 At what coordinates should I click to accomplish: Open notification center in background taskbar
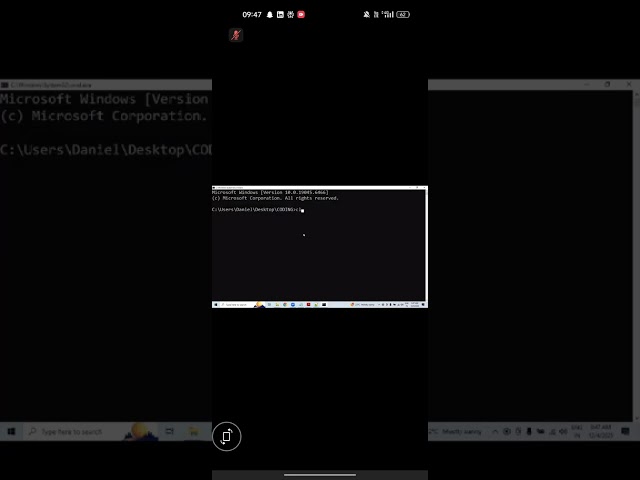[x=625, y=431]
